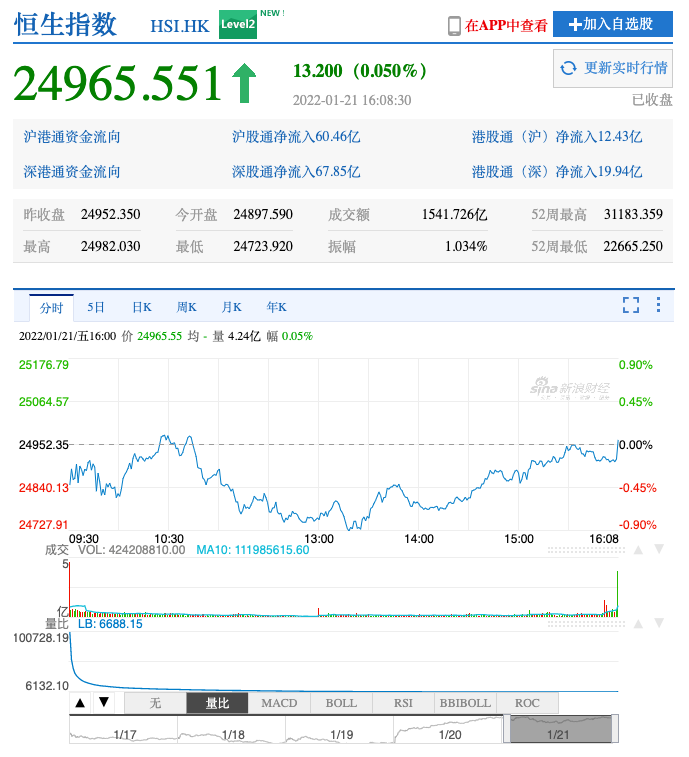
Task: Open the three-dot chart menu
Action: pyautogui.click(x=658, y=305)
